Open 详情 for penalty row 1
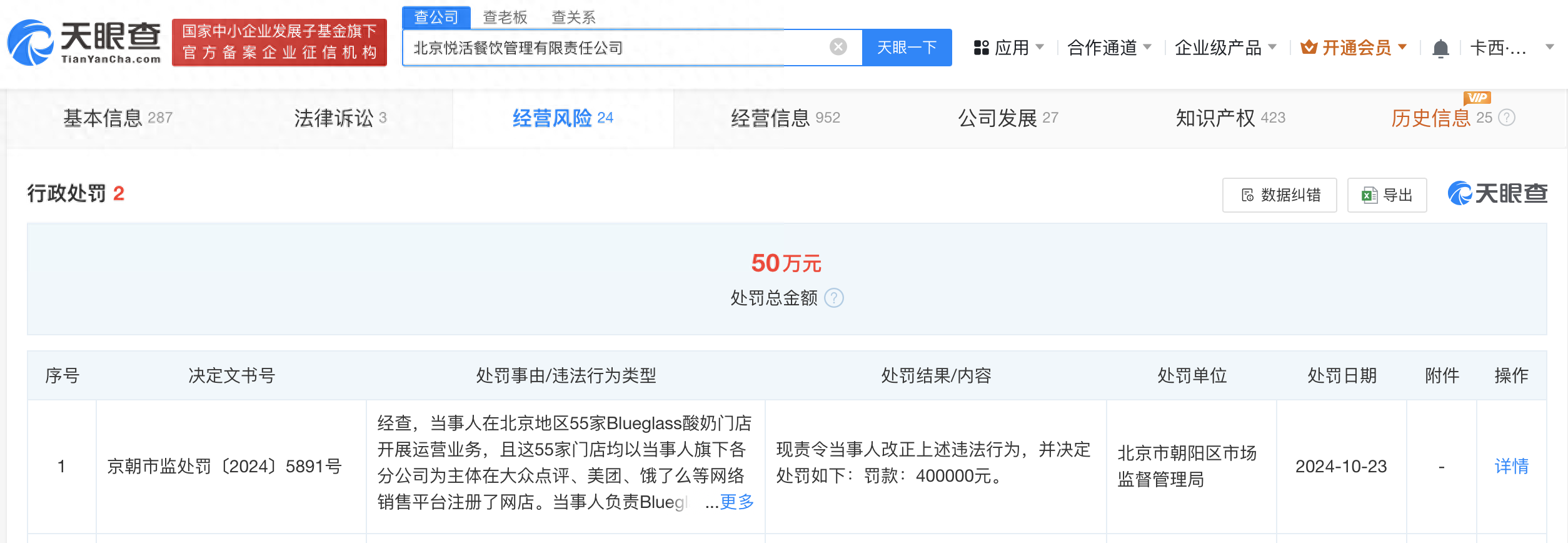The height and width of the screenshot is (543, 1568). tap(1511, 466)
